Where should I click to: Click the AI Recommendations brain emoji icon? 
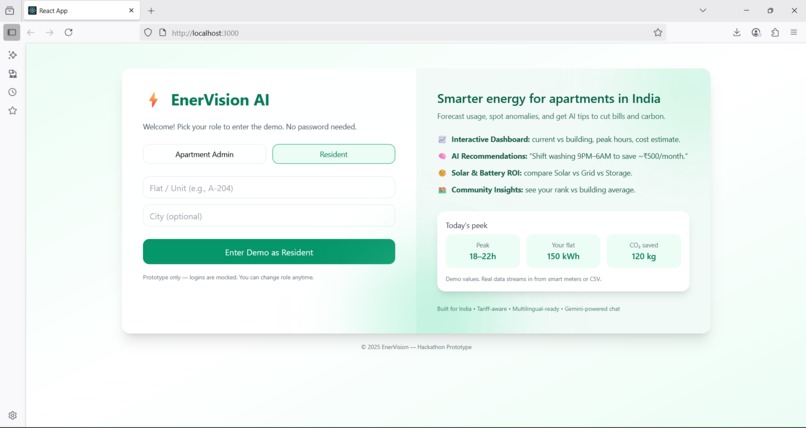442,156
